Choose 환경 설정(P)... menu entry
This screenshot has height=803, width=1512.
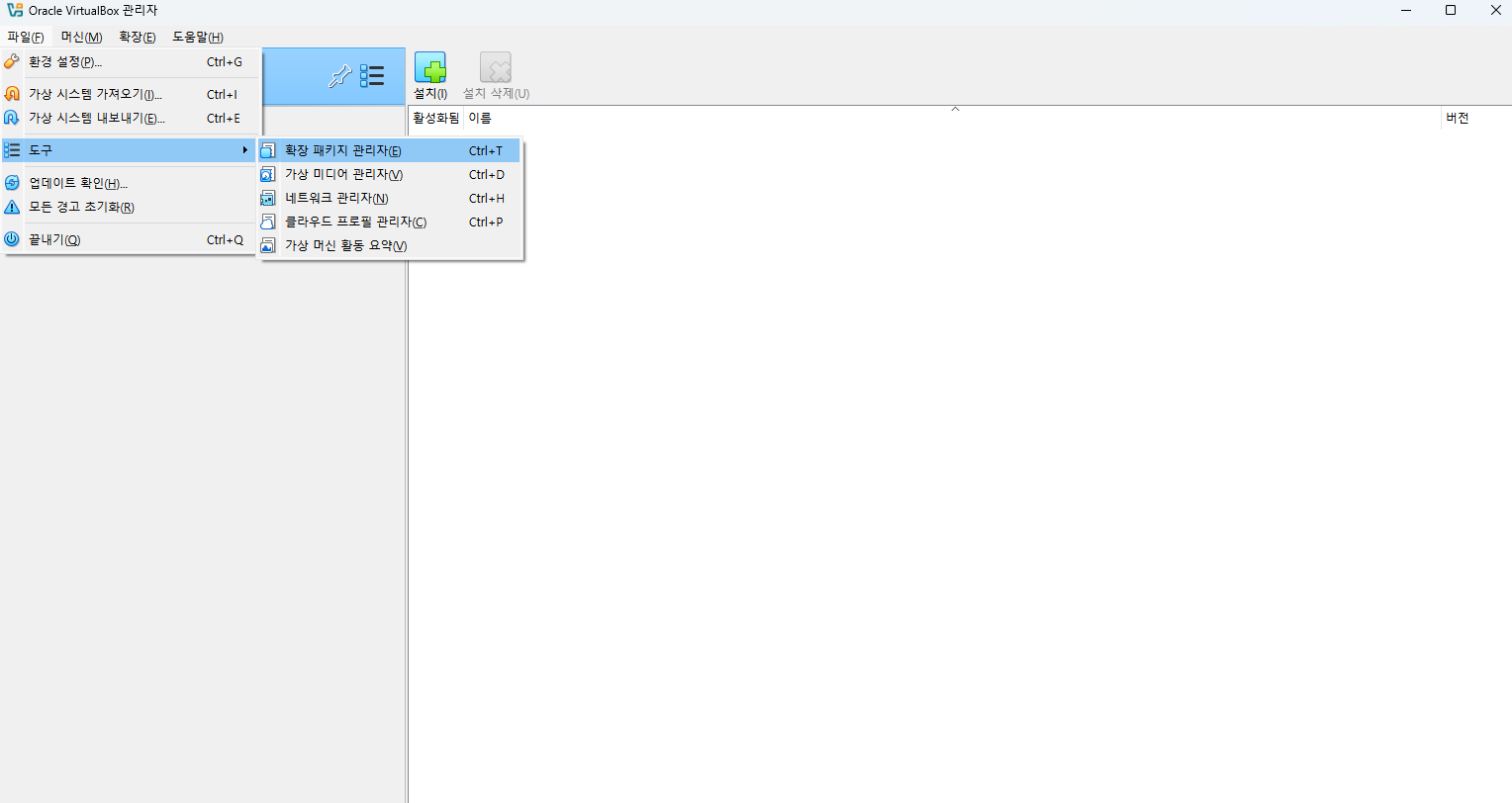tap(131, 61)
